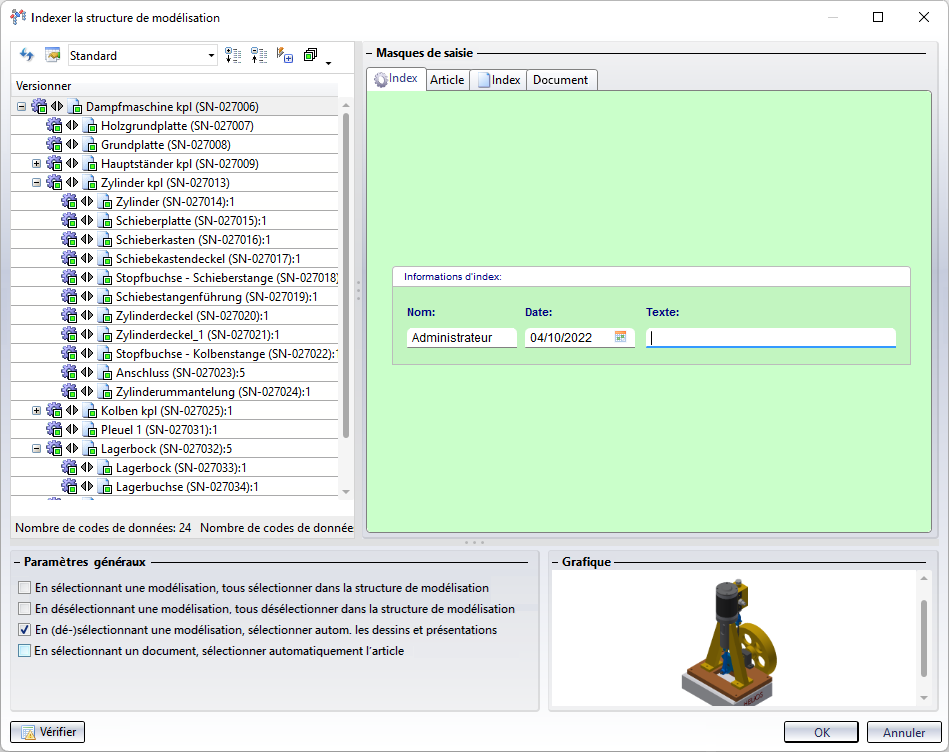Enable deselect all when deselecting a modélisation
949x752 pixels.
click(x=25, y=608)
